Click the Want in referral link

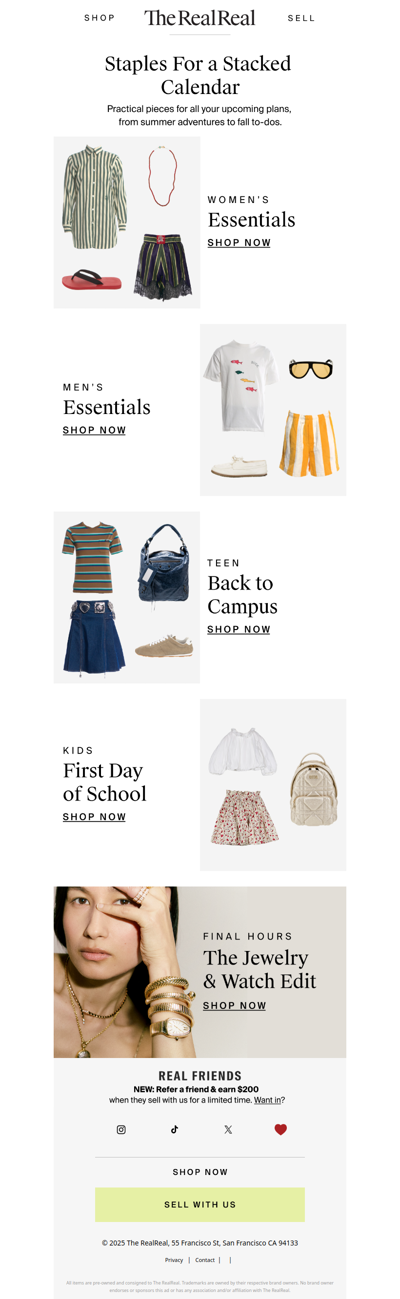pyautogui.click(x=267, y=1100)
